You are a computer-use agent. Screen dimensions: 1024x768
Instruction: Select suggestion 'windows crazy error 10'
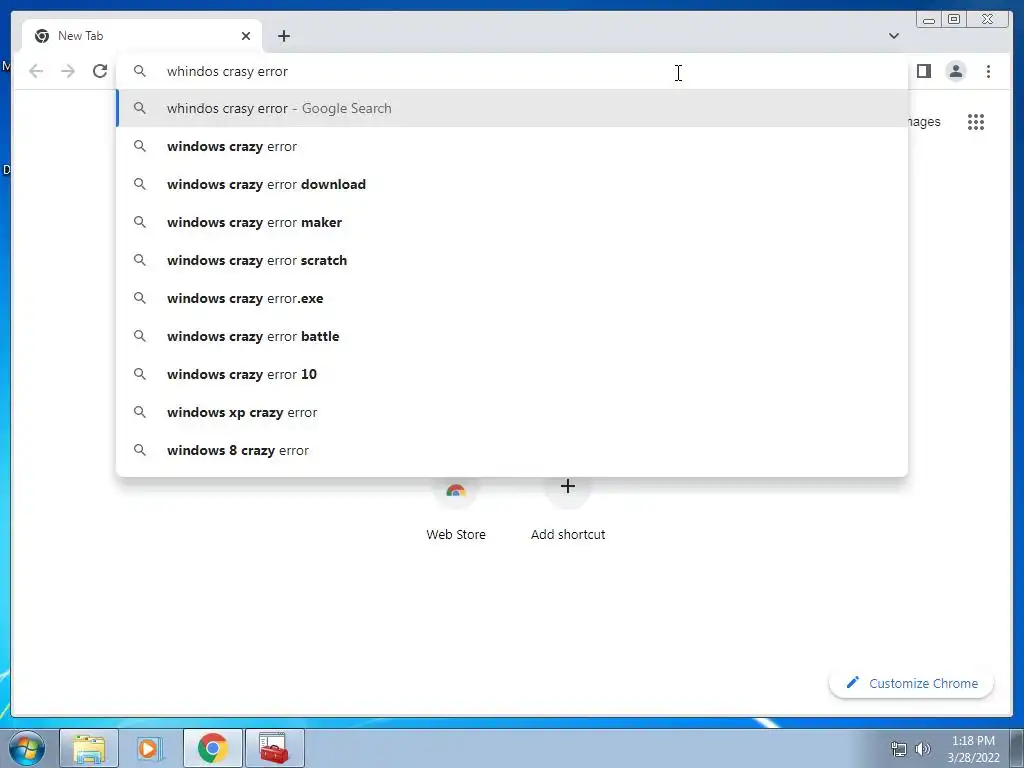[x=512, y=374]
